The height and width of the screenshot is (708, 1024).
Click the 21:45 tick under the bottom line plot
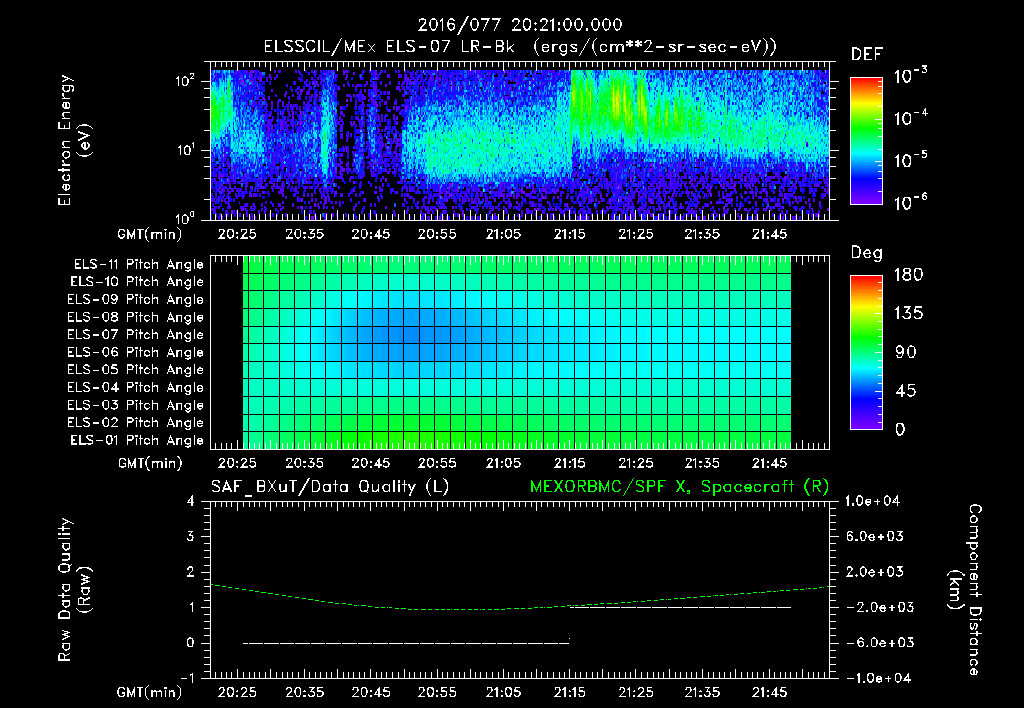pyautogui.click(x=769, y=692)
